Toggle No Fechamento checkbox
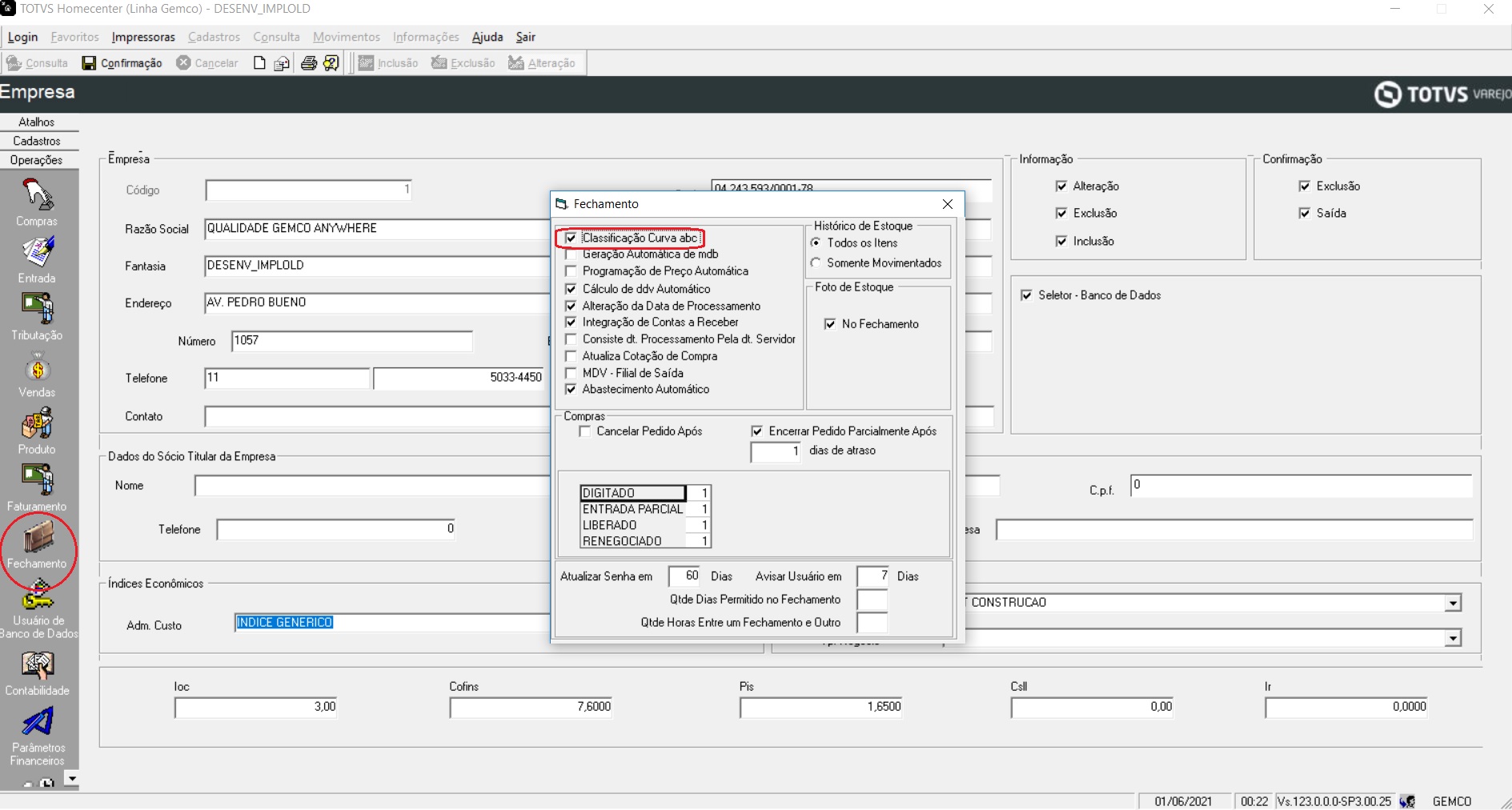Image resolution: width=1512 pixels, height=810 pixels. tap(830, 324)
